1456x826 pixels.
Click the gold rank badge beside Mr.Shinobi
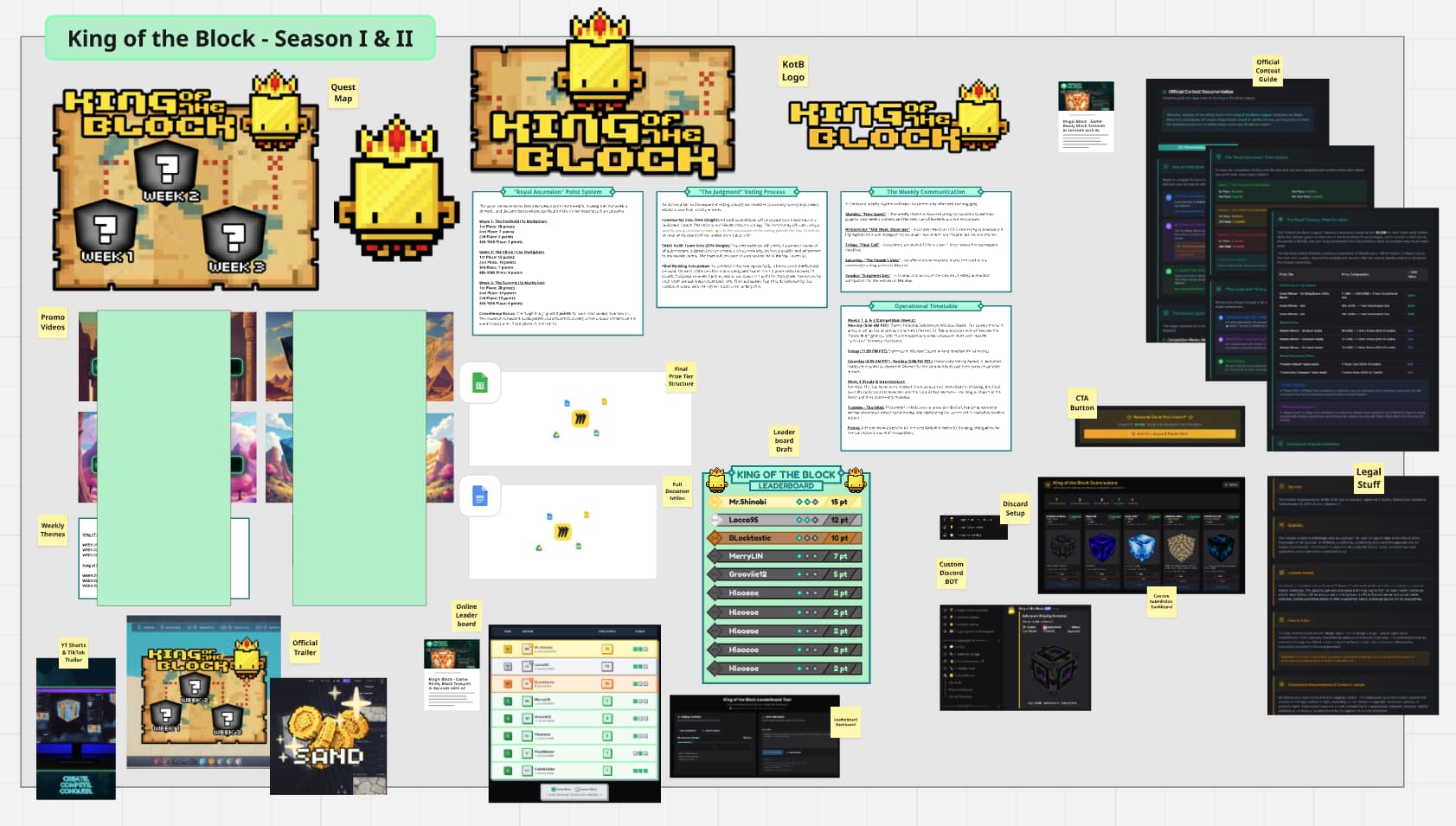[x=715, y=502]
